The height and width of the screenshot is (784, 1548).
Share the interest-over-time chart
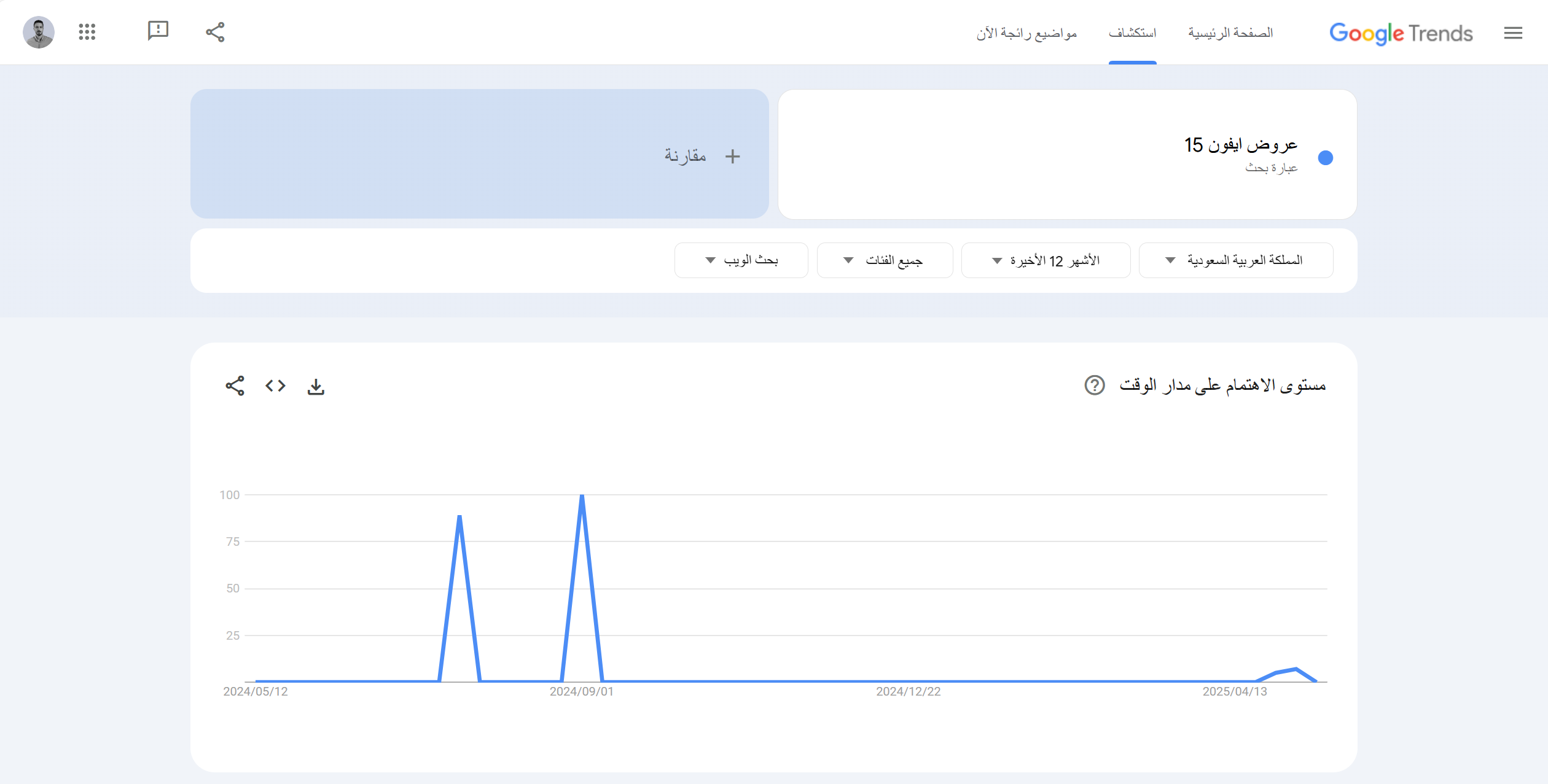click(235, 386)
